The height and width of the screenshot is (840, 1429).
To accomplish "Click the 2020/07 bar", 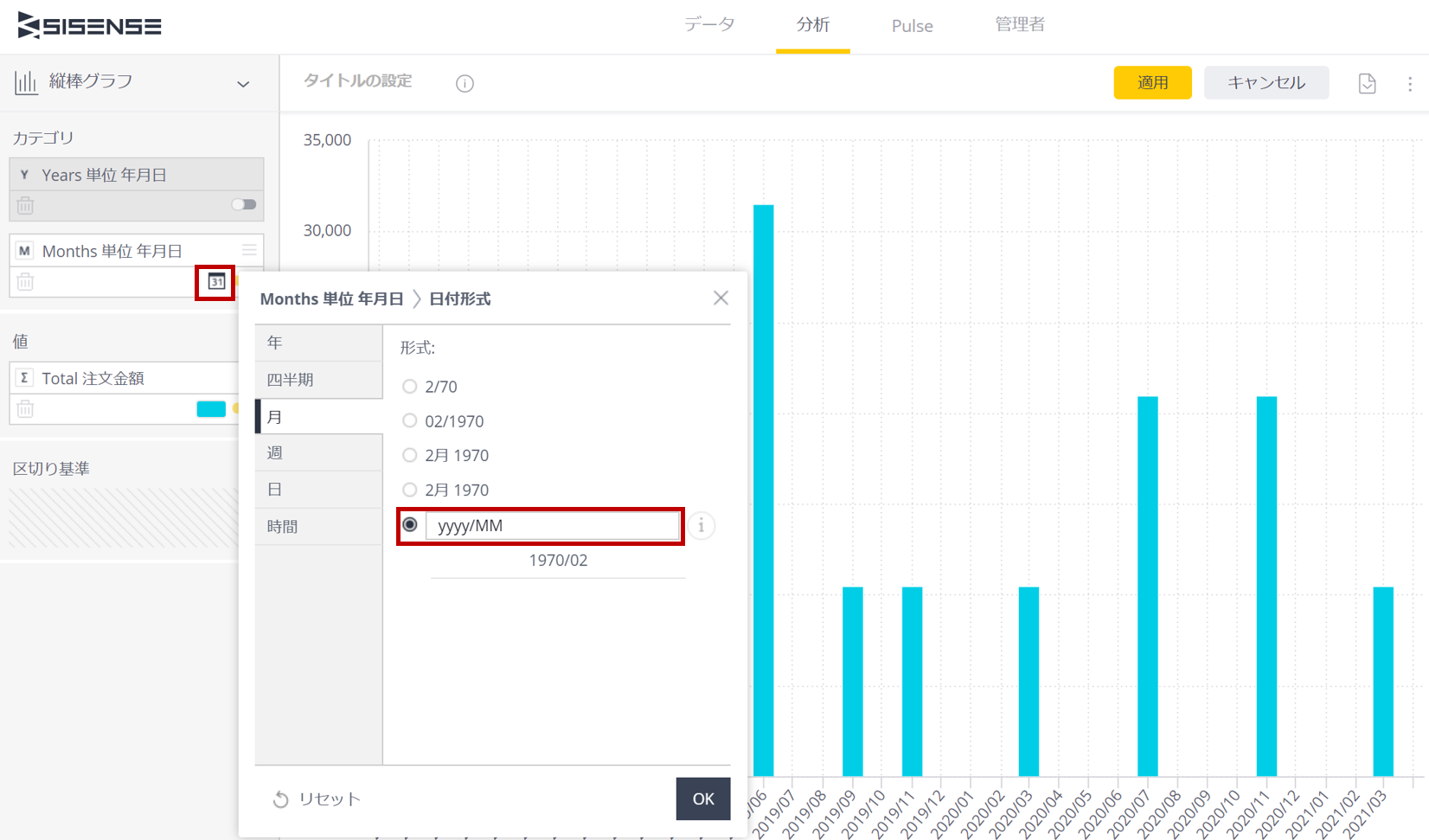I will 1147,587.
